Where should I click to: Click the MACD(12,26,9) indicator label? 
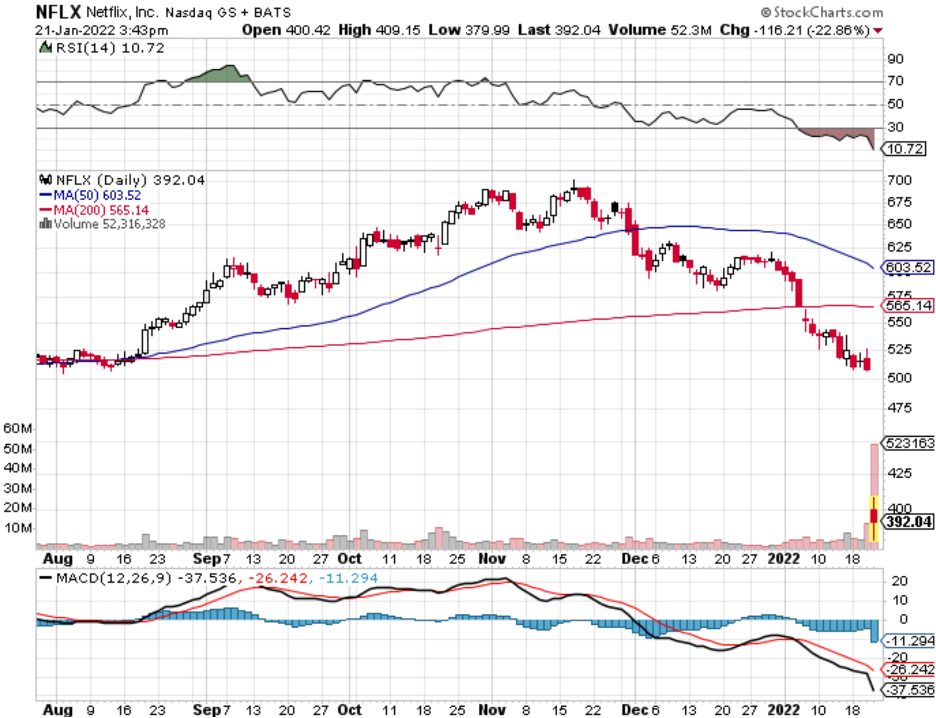(102, 576)
